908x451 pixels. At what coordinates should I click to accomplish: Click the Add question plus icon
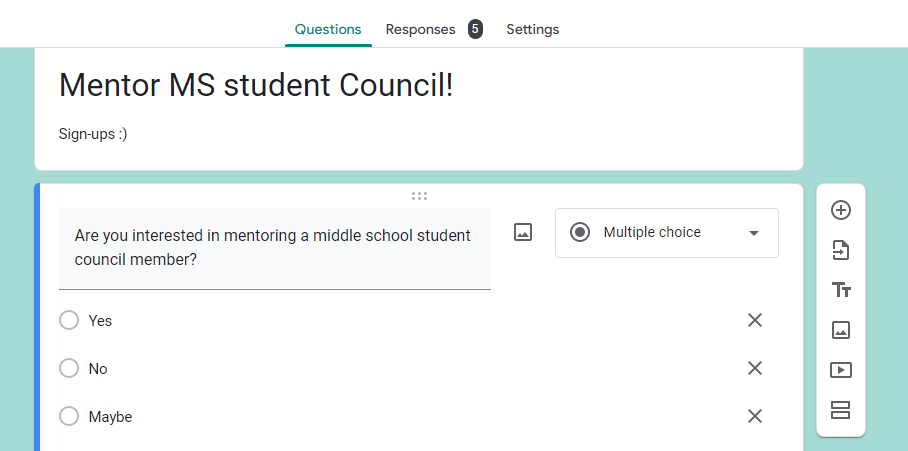[841, 210]
